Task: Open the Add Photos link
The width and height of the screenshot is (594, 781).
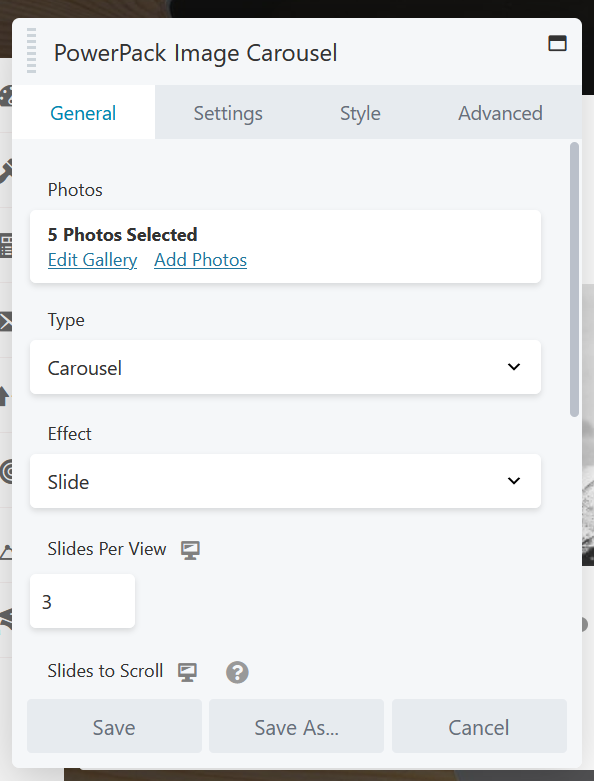Action: (x=200, y=260)
